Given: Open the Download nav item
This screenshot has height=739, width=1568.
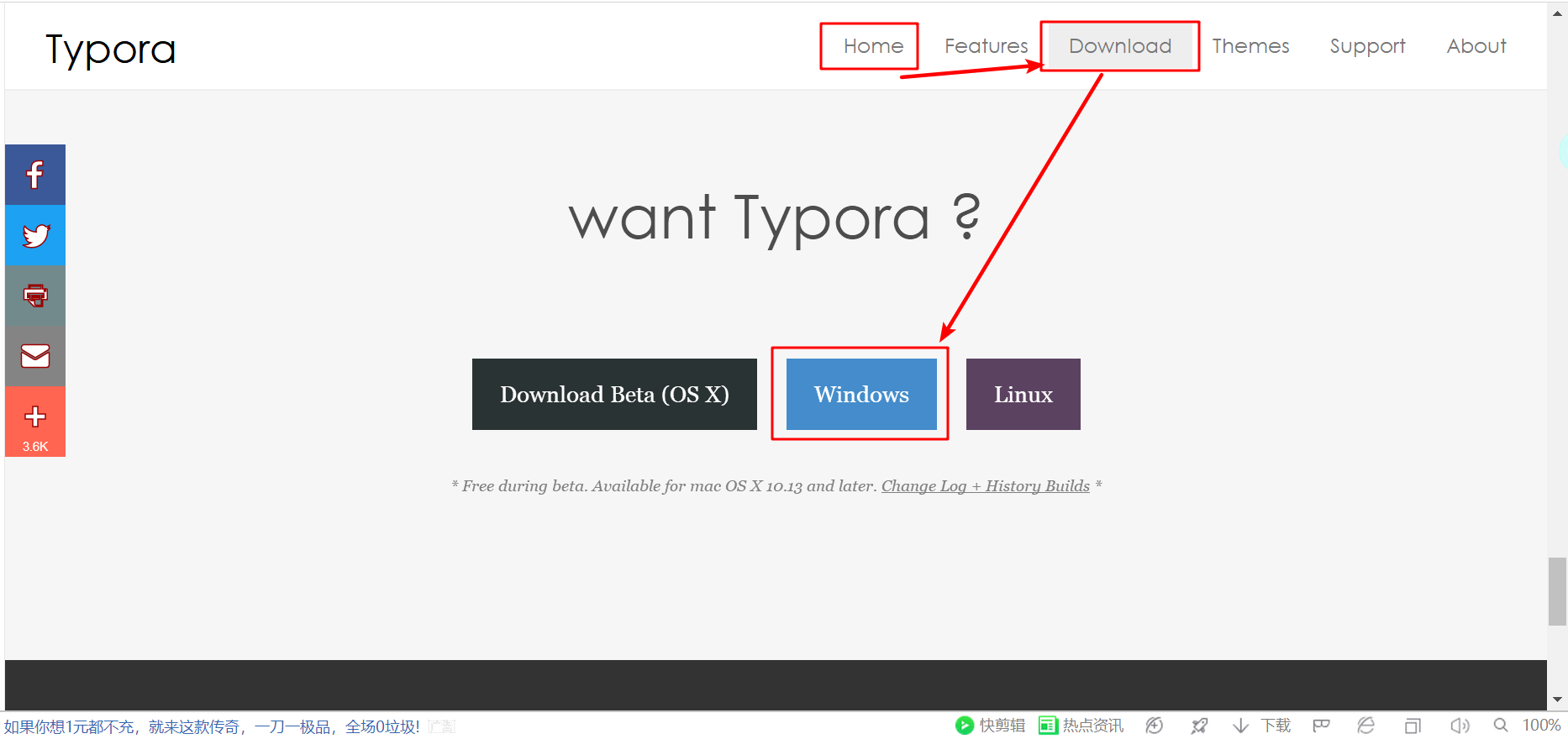Looking at the screenshot, I should (x=1120, y=46).
